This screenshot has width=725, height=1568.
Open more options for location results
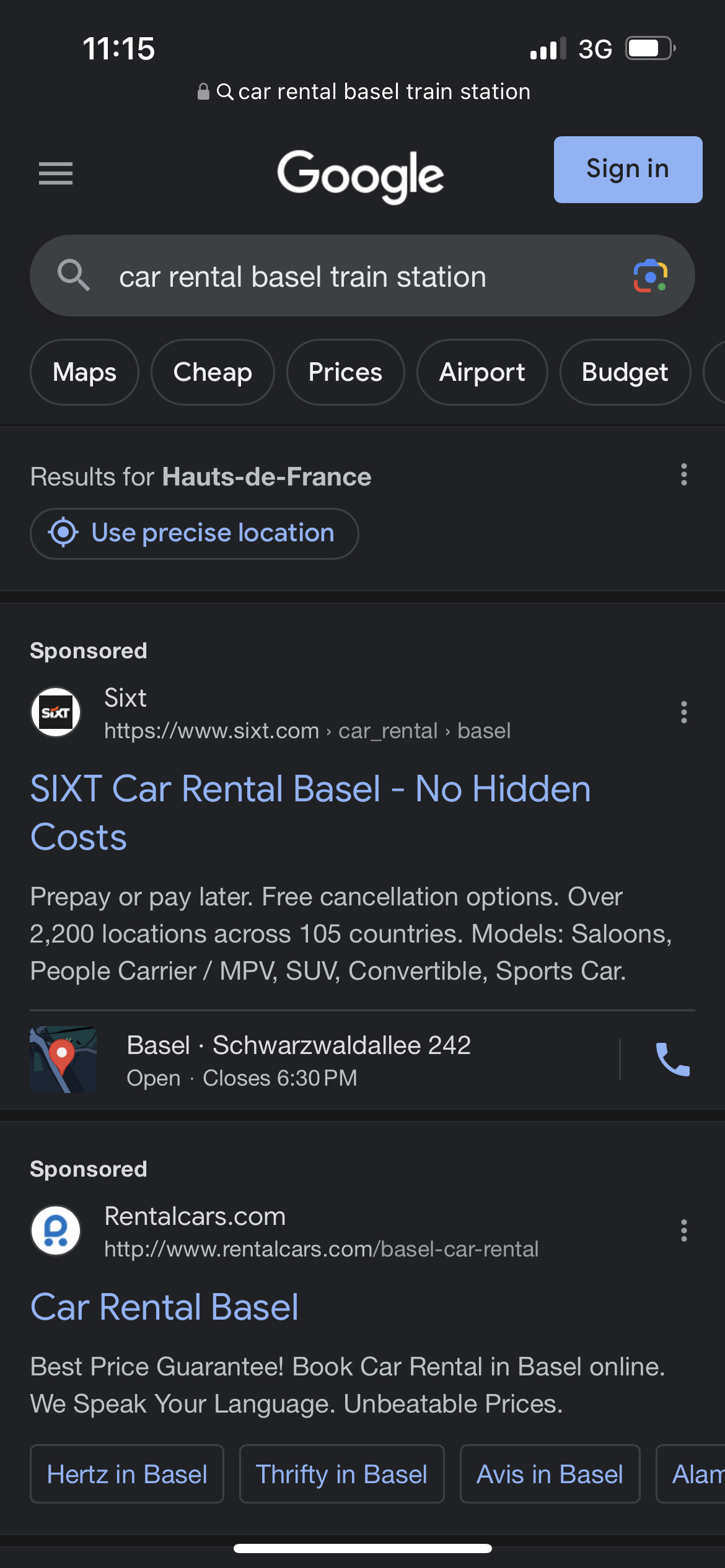click(683, 475)
